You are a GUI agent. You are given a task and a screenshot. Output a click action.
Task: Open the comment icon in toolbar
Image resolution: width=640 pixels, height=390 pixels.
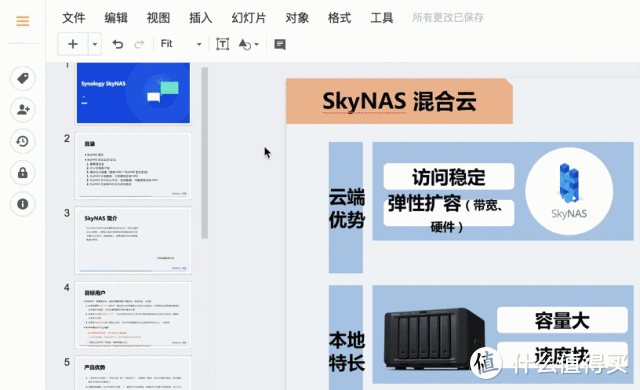(280, 44)
